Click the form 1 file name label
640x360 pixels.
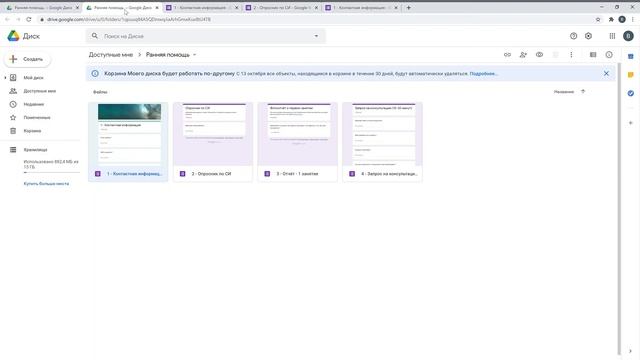click(134, 174)
